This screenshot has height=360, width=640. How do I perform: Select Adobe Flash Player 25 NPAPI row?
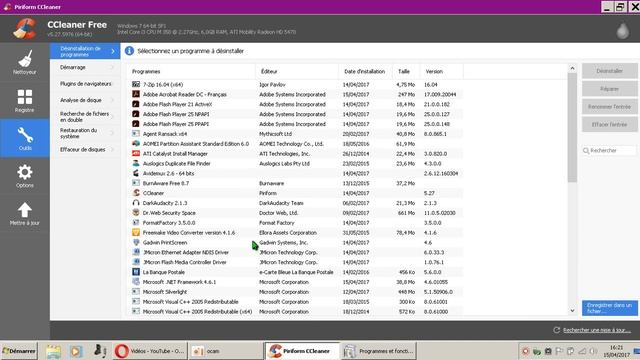tap(295, 114)
